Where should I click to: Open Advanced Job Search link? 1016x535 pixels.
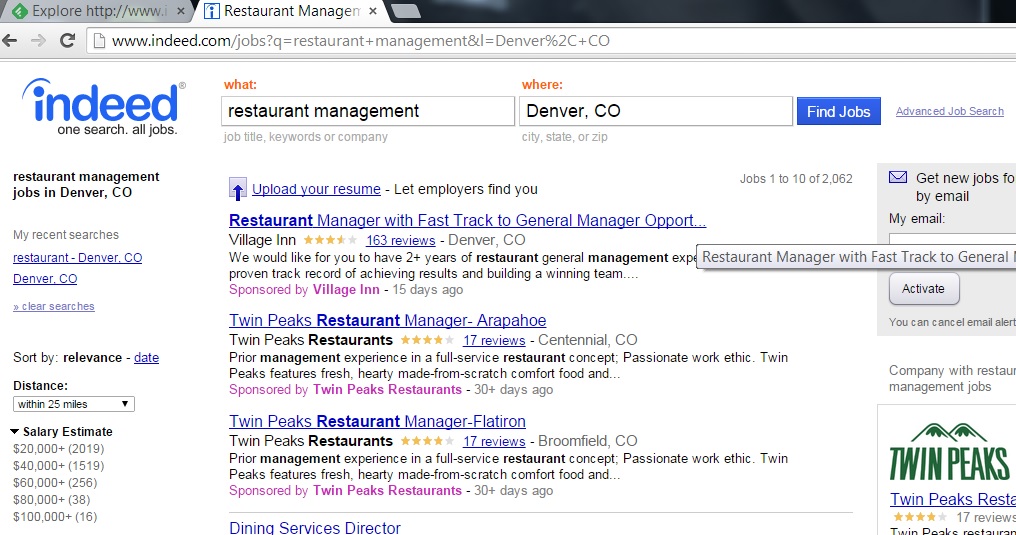point(949,111)
